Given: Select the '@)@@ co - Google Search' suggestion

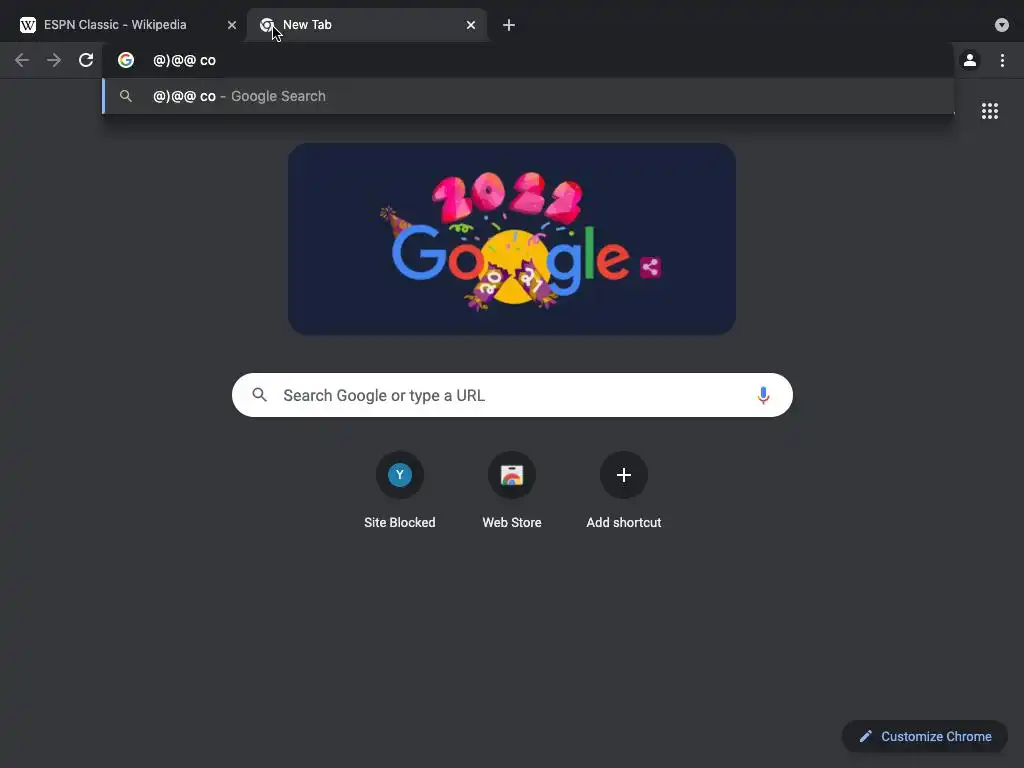Looking at the screenshot, I should coord(528,96).
